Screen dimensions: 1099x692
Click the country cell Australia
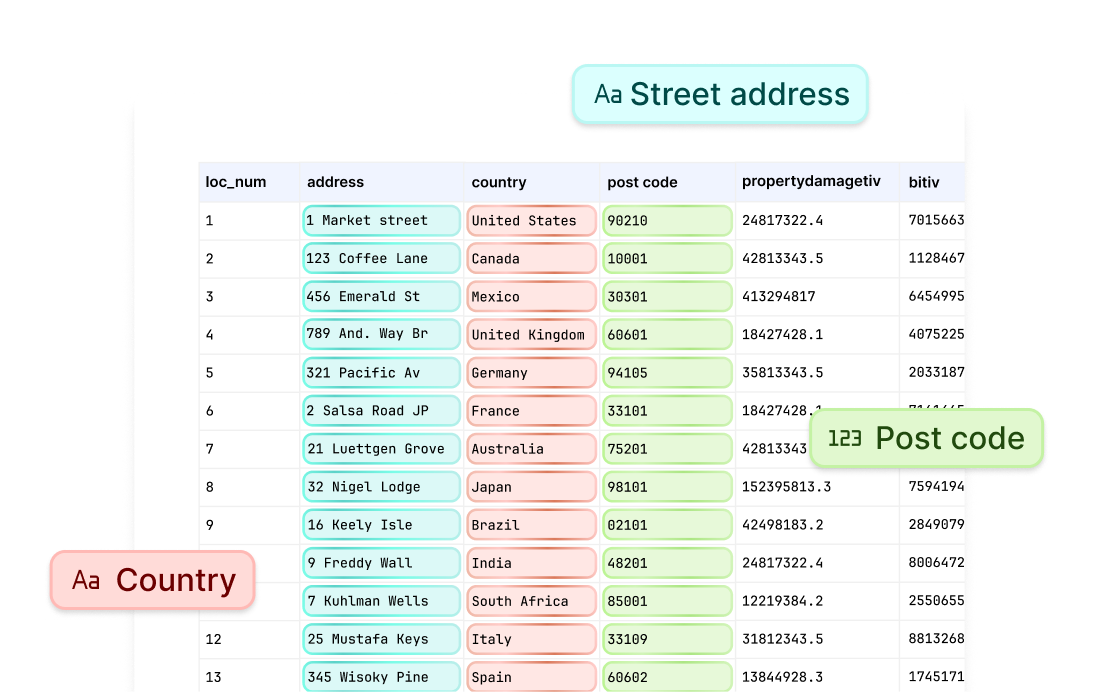point(531,448)
